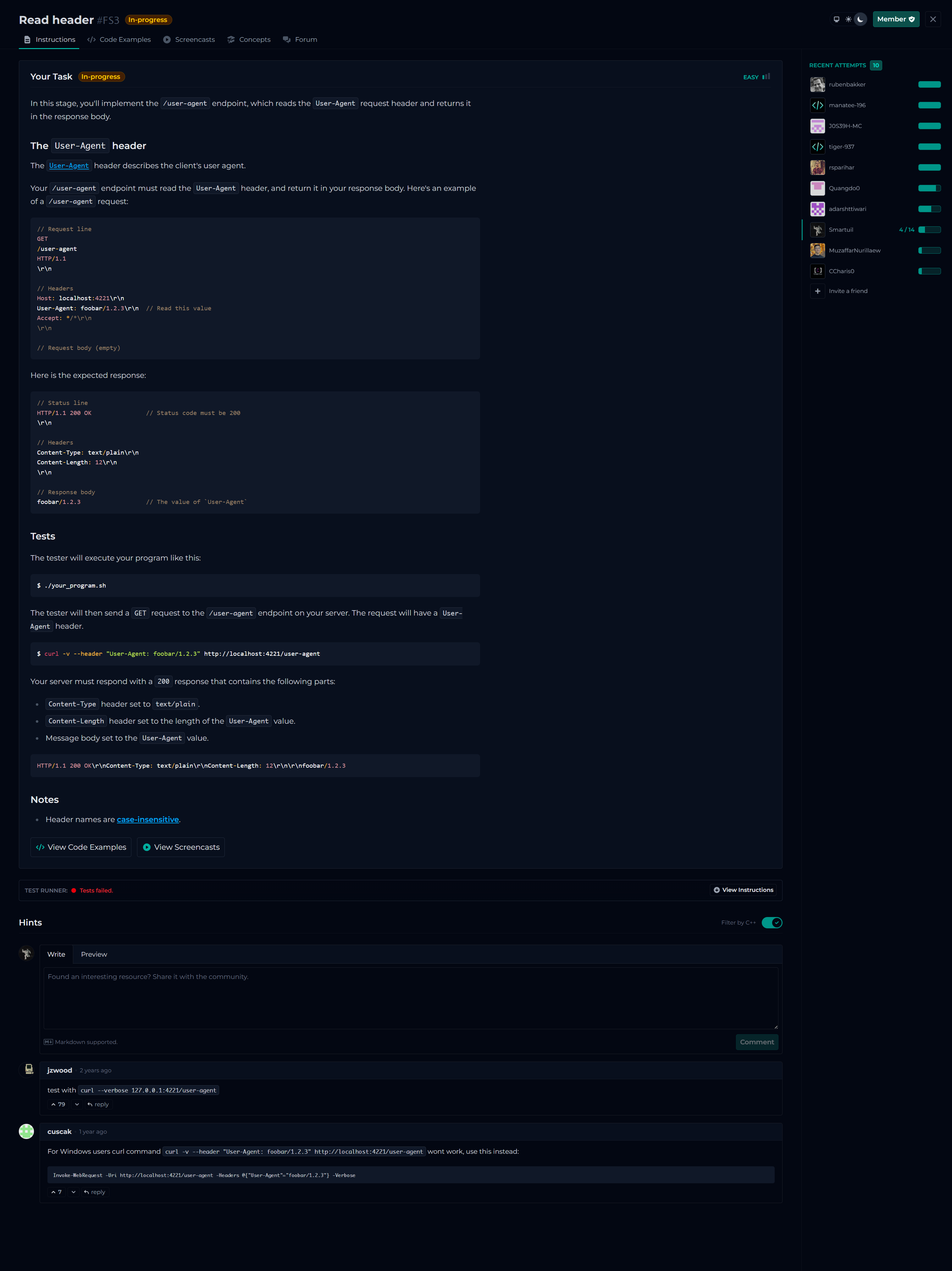The image size is (952, 1271).
Task: Focus the hint comment text area
Action: pos(411,997)
